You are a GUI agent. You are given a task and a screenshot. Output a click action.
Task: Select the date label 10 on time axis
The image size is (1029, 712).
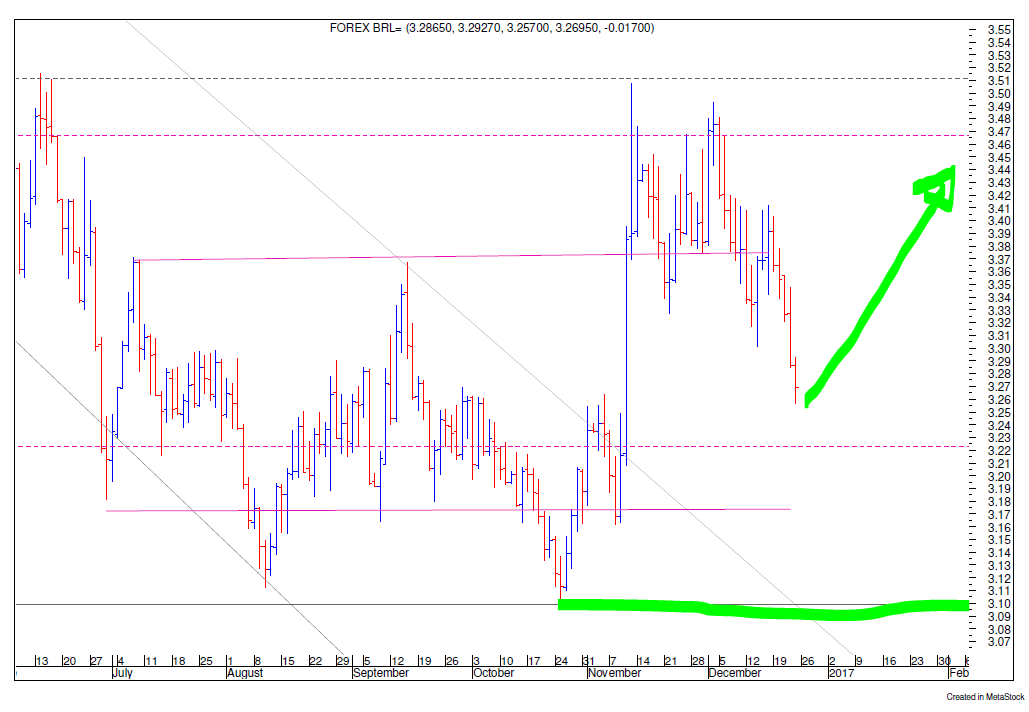click(507, 661)
